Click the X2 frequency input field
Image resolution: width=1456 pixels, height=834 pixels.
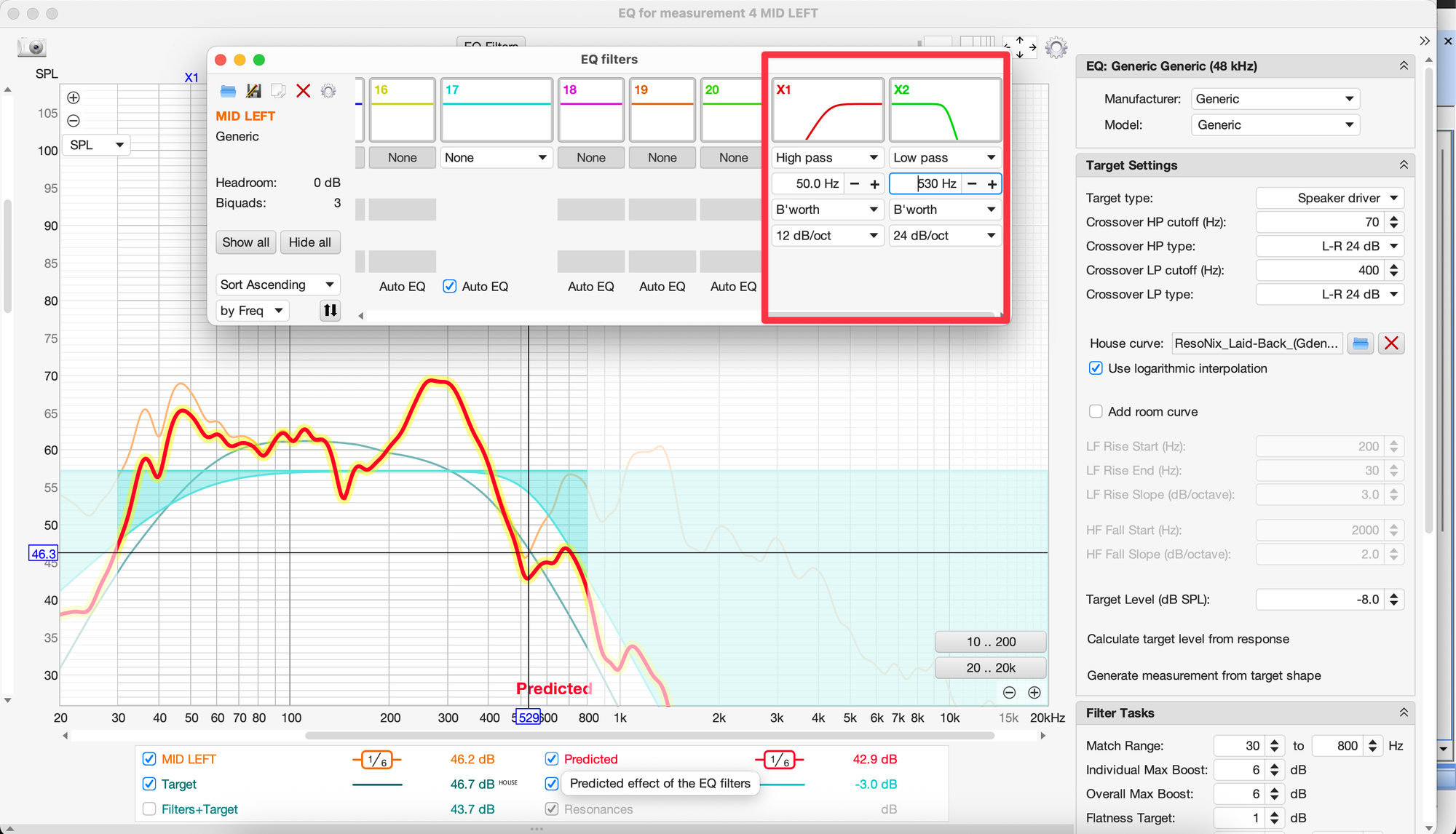pyautogui.click(x=926, y=184)
